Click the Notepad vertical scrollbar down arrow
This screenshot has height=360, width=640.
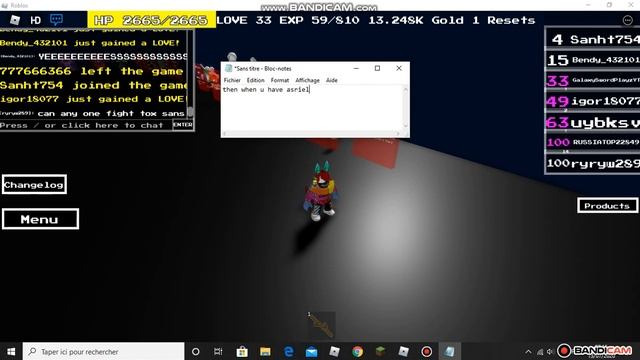(405, 126)
